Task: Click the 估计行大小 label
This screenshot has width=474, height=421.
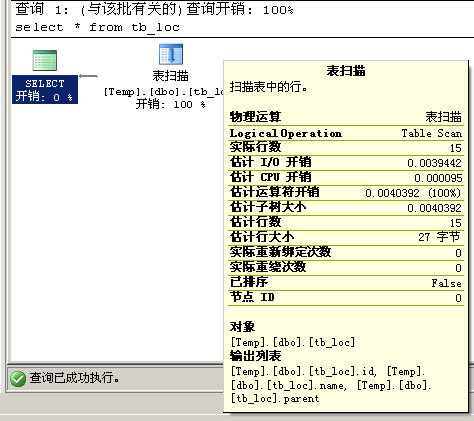Action: pyautogui.click(x=262, y=237)
